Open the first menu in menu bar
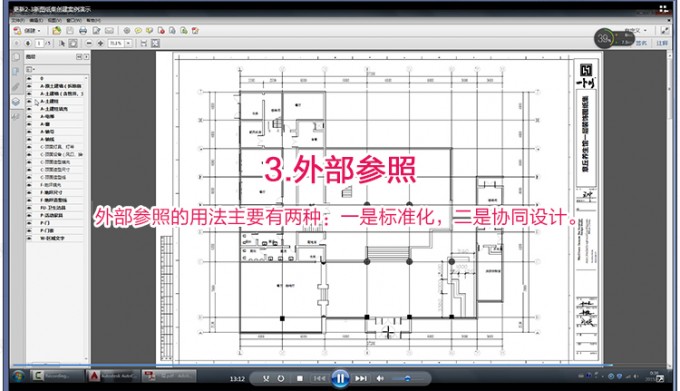 pos(18,20)
